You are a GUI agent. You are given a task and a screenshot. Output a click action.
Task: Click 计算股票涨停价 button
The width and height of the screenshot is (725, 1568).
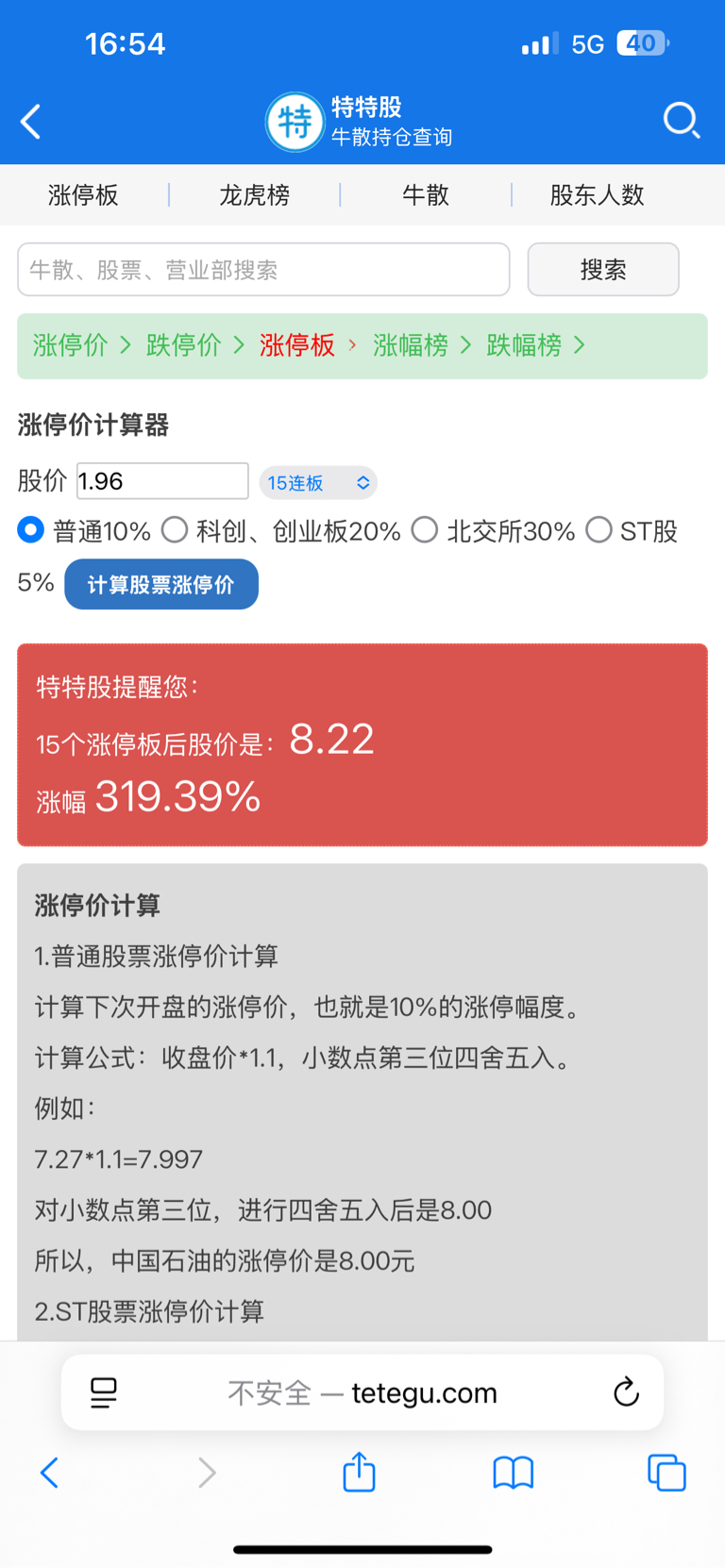161,584
